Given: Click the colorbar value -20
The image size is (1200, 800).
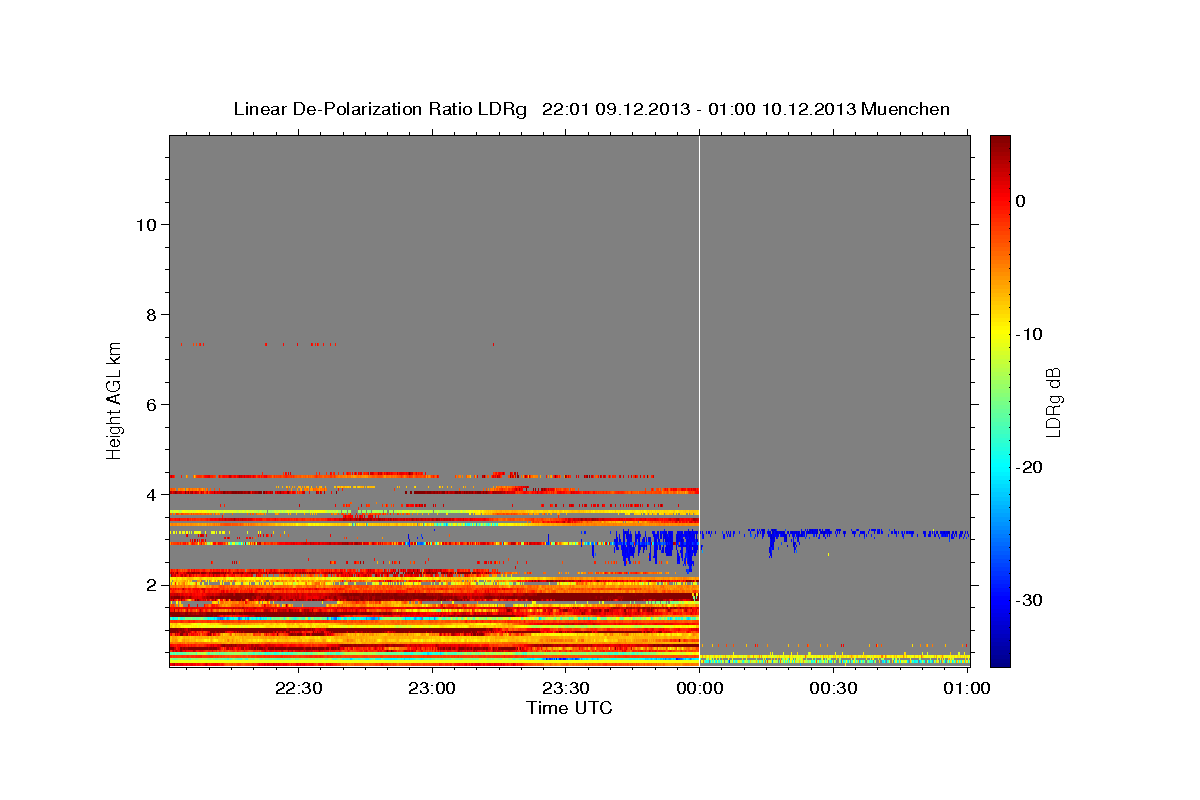Looking at the screenshot, I should tap(1028, 467).
